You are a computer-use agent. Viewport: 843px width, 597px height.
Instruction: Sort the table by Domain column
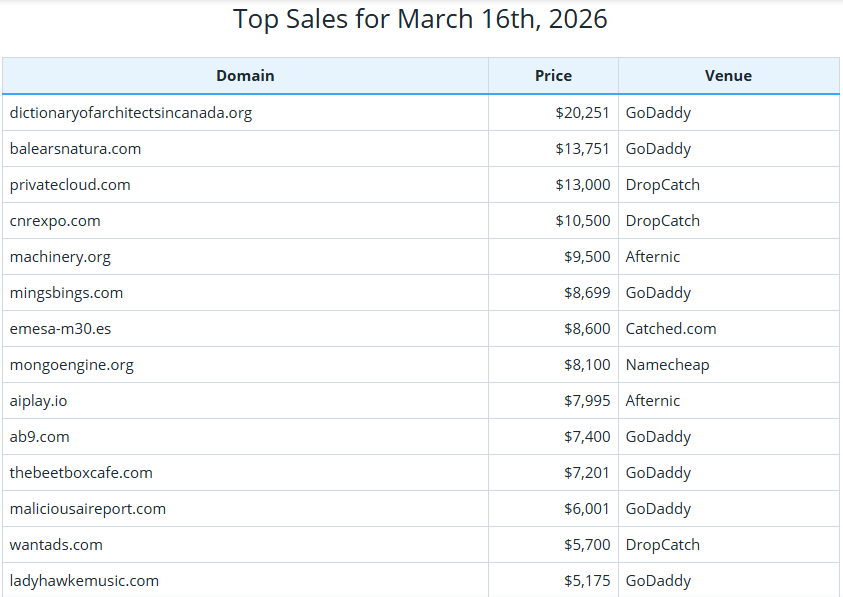point(245,75)
